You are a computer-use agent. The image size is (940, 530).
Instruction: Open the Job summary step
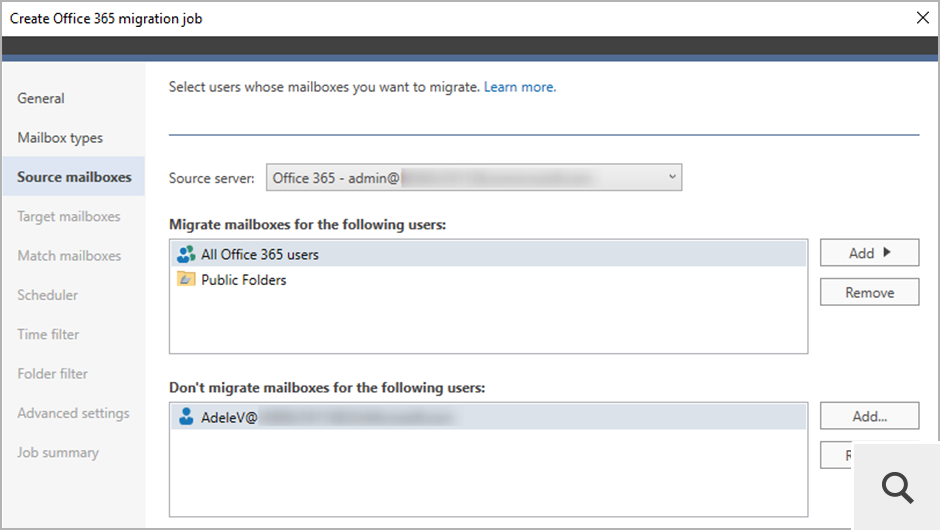[58, 453]
